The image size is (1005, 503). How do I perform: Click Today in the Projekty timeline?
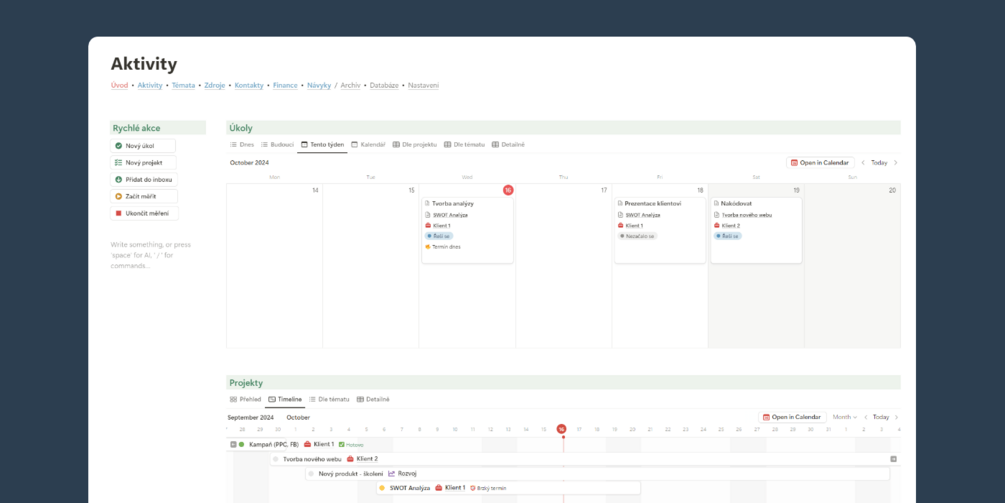(x=881, y=417)
